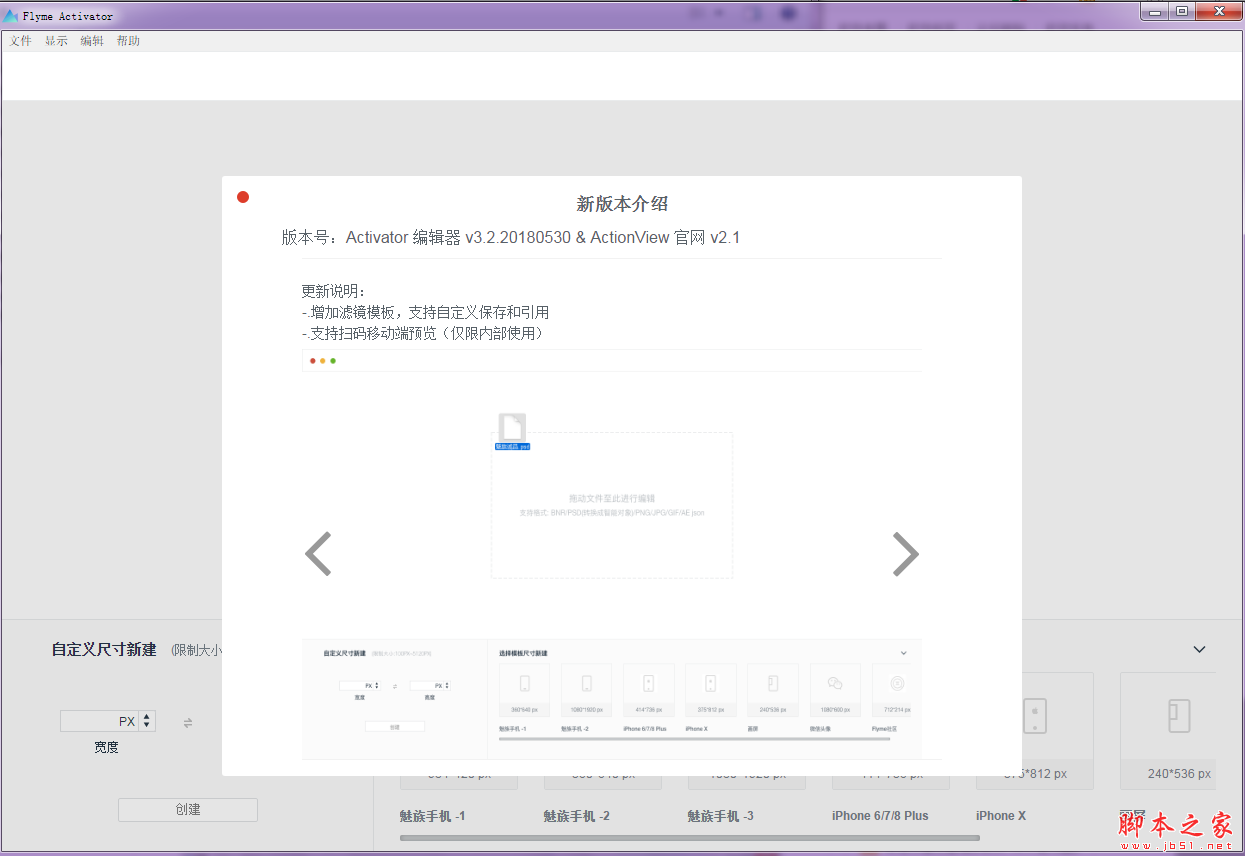The height and width of the screenshot is (857, 1245).
Task: Increase width using the stepper up arrow
Action: (x=147, y=716)
